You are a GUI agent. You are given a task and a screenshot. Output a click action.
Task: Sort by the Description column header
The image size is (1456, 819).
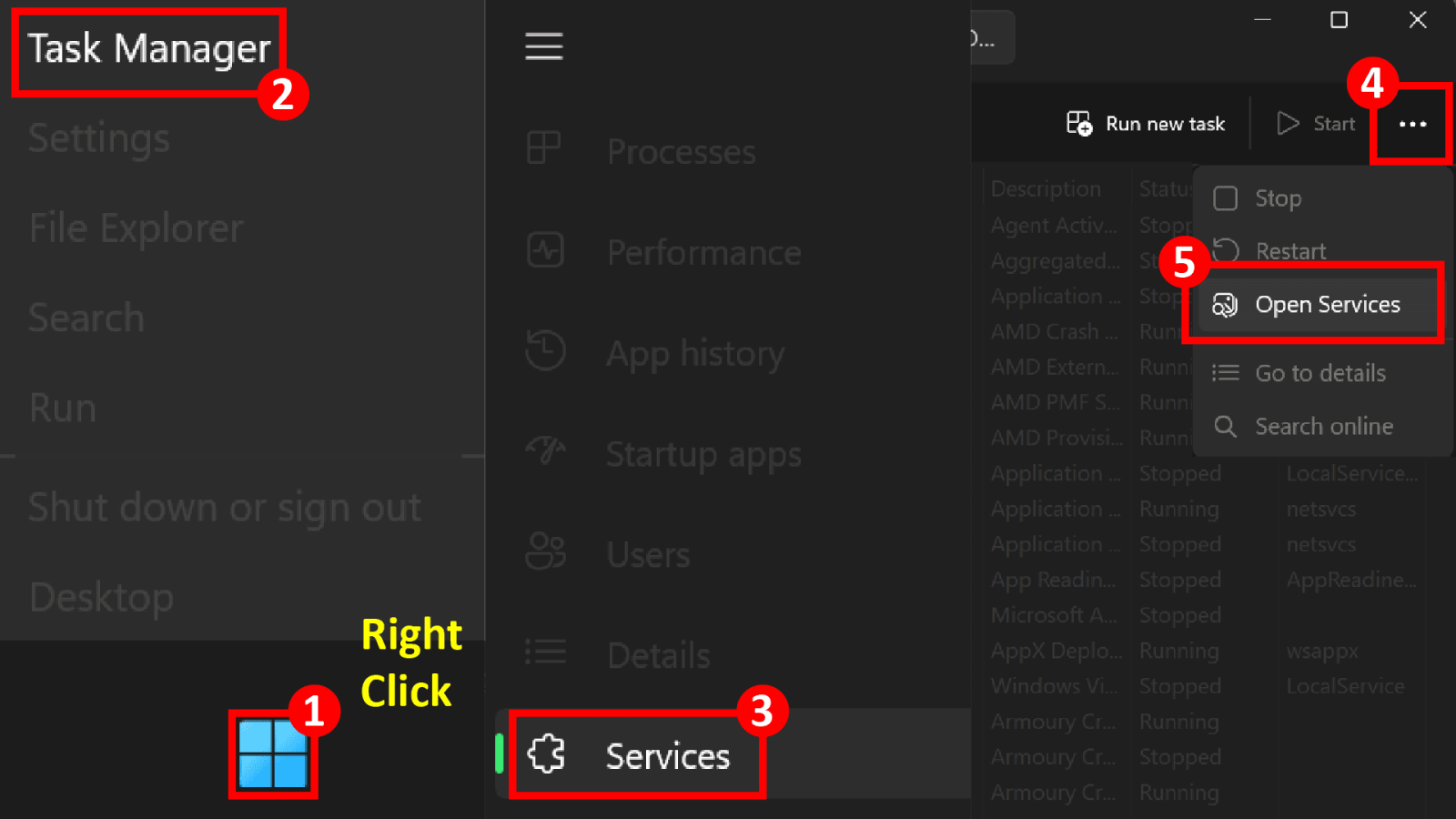1046,188
